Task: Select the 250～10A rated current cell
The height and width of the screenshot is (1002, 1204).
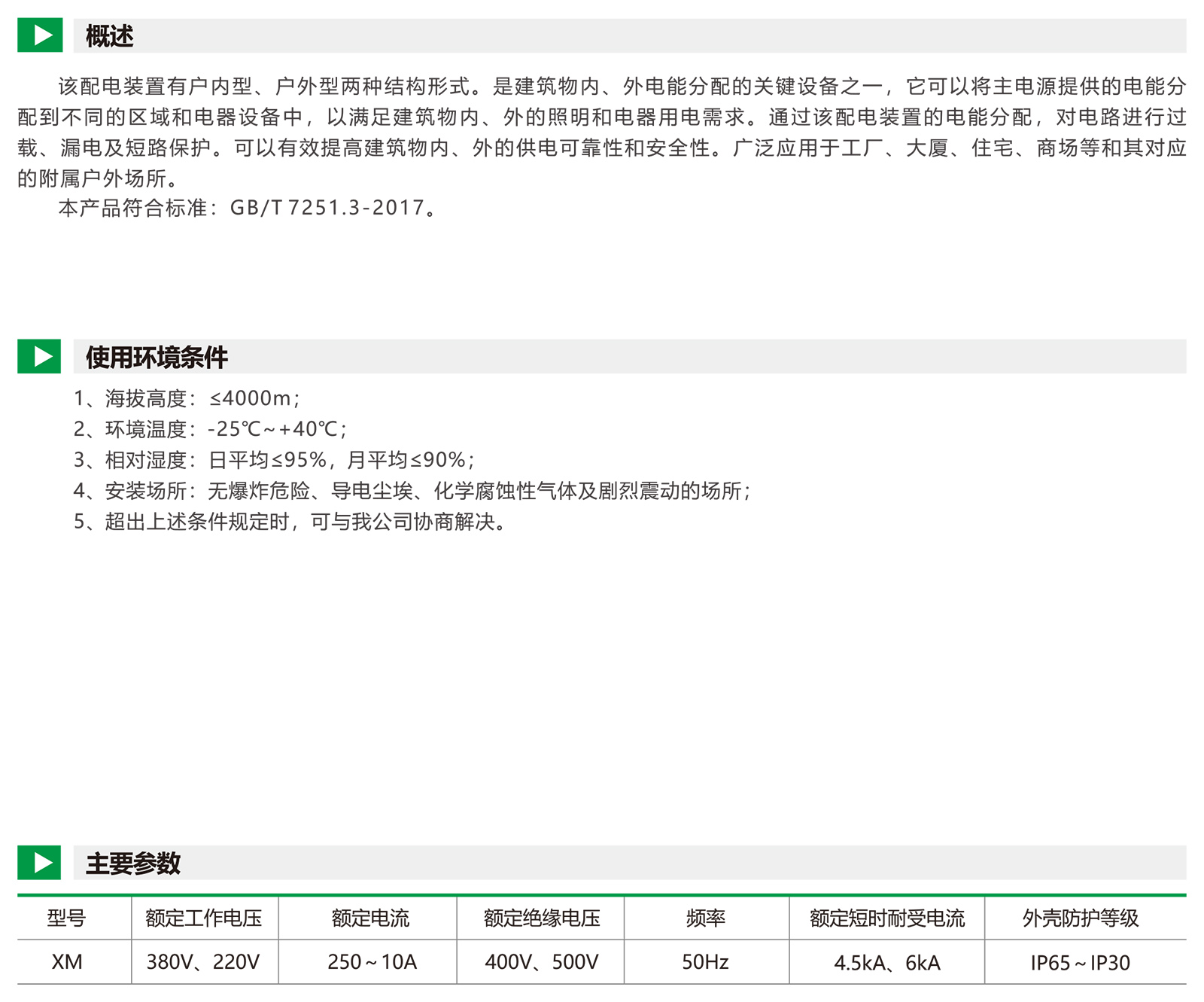Action: coord(372,962)
